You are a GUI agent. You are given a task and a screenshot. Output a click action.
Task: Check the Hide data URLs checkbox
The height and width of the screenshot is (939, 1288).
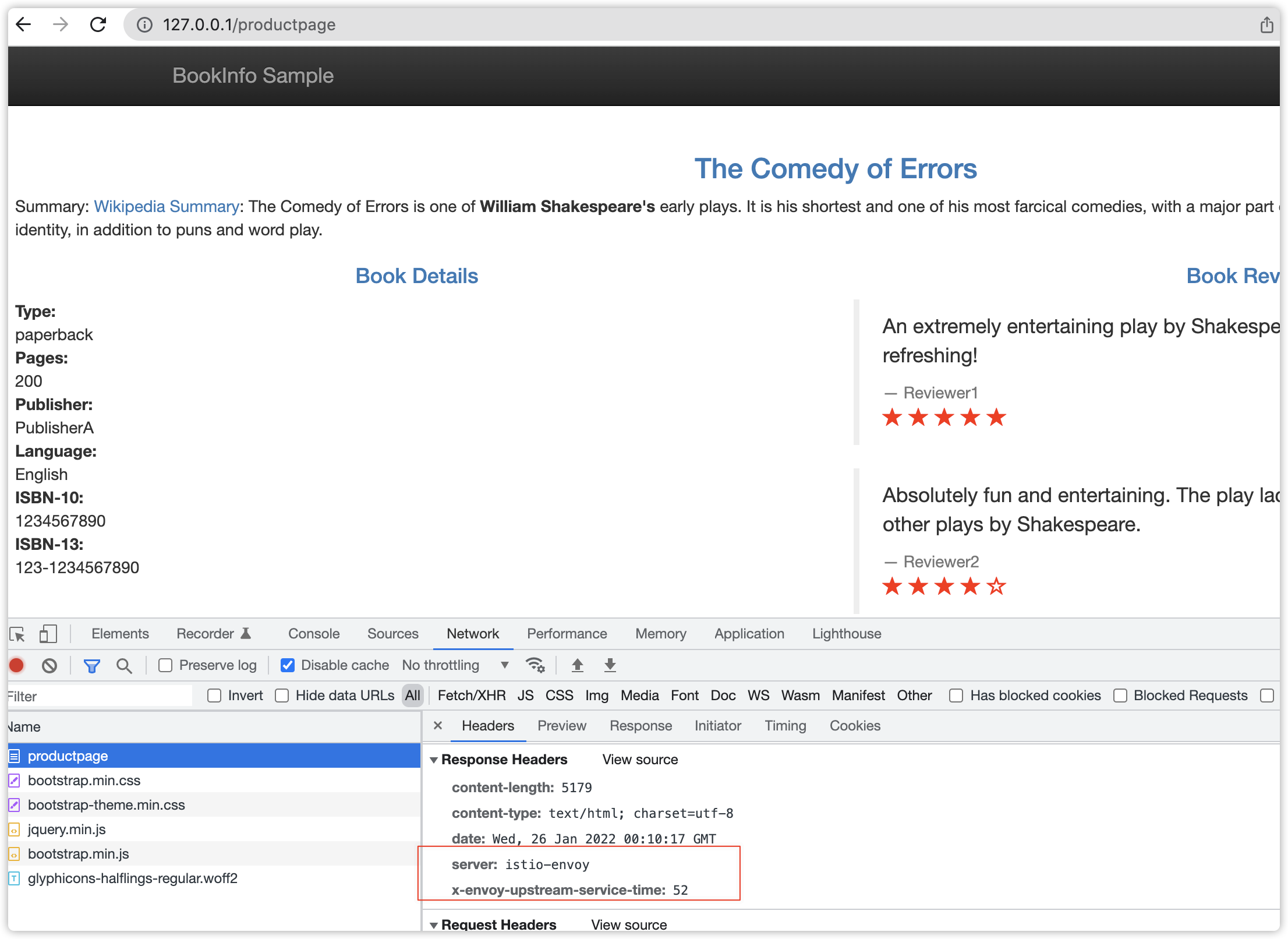[x=282, y=696]
